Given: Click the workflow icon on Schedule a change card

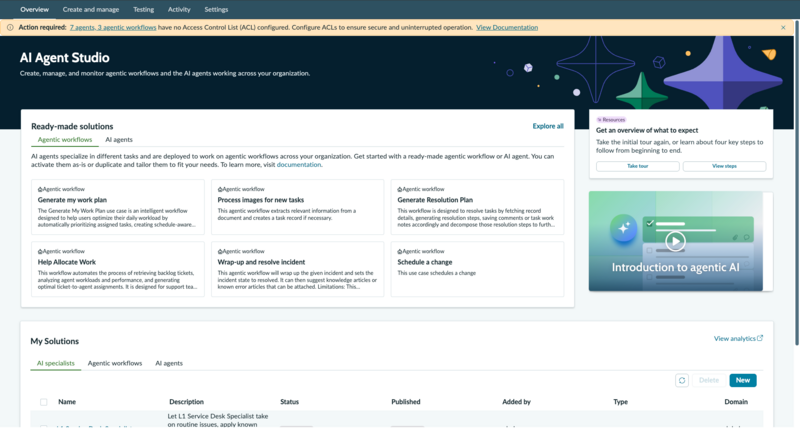Looking at the screenshot, I should [x=399, y=251].
